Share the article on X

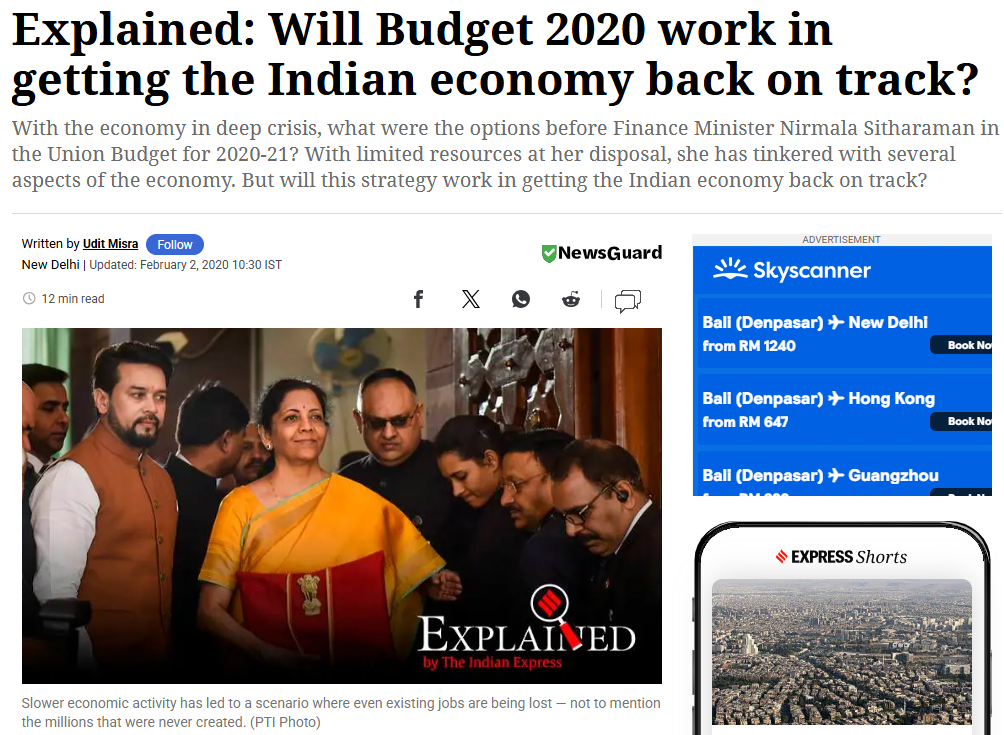tap(471, 299)
